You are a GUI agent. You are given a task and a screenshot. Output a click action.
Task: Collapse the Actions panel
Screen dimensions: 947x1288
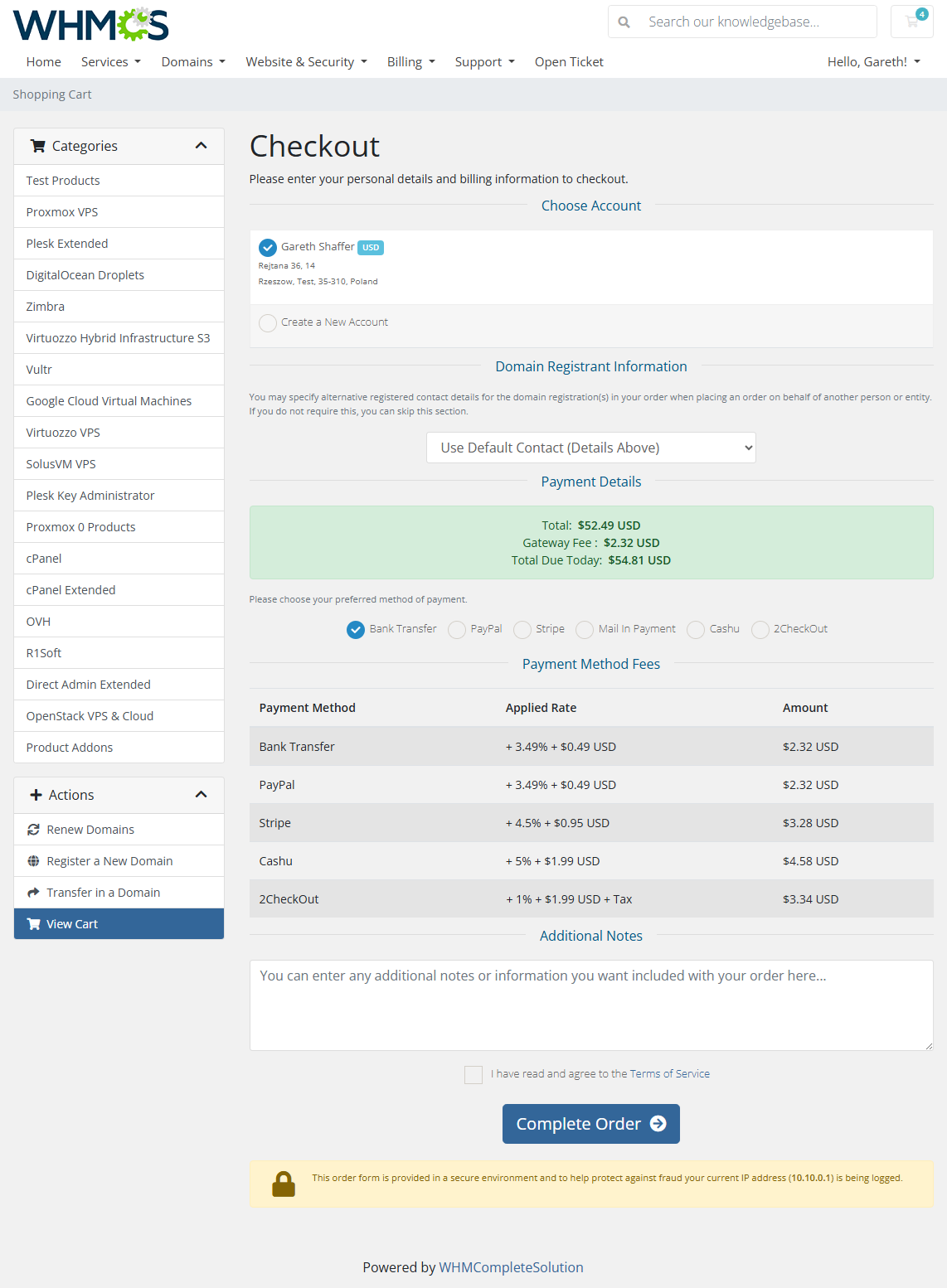(201, 793)
